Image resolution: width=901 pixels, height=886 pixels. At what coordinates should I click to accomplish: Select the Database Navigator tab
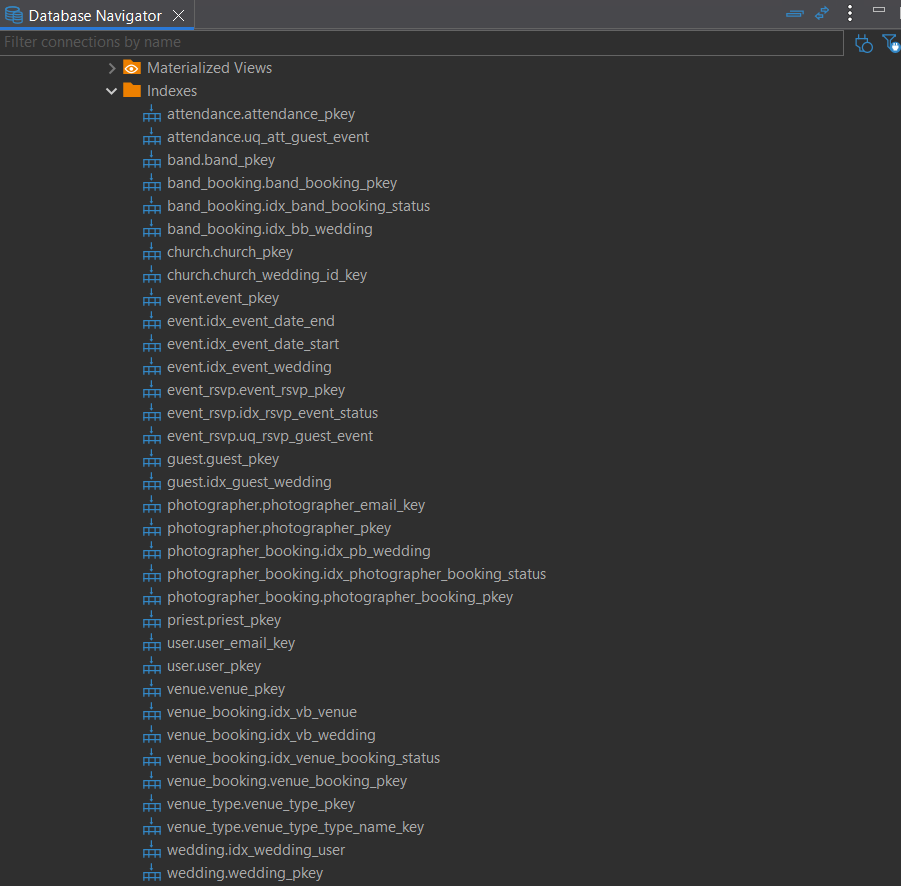tap(94, 16)
